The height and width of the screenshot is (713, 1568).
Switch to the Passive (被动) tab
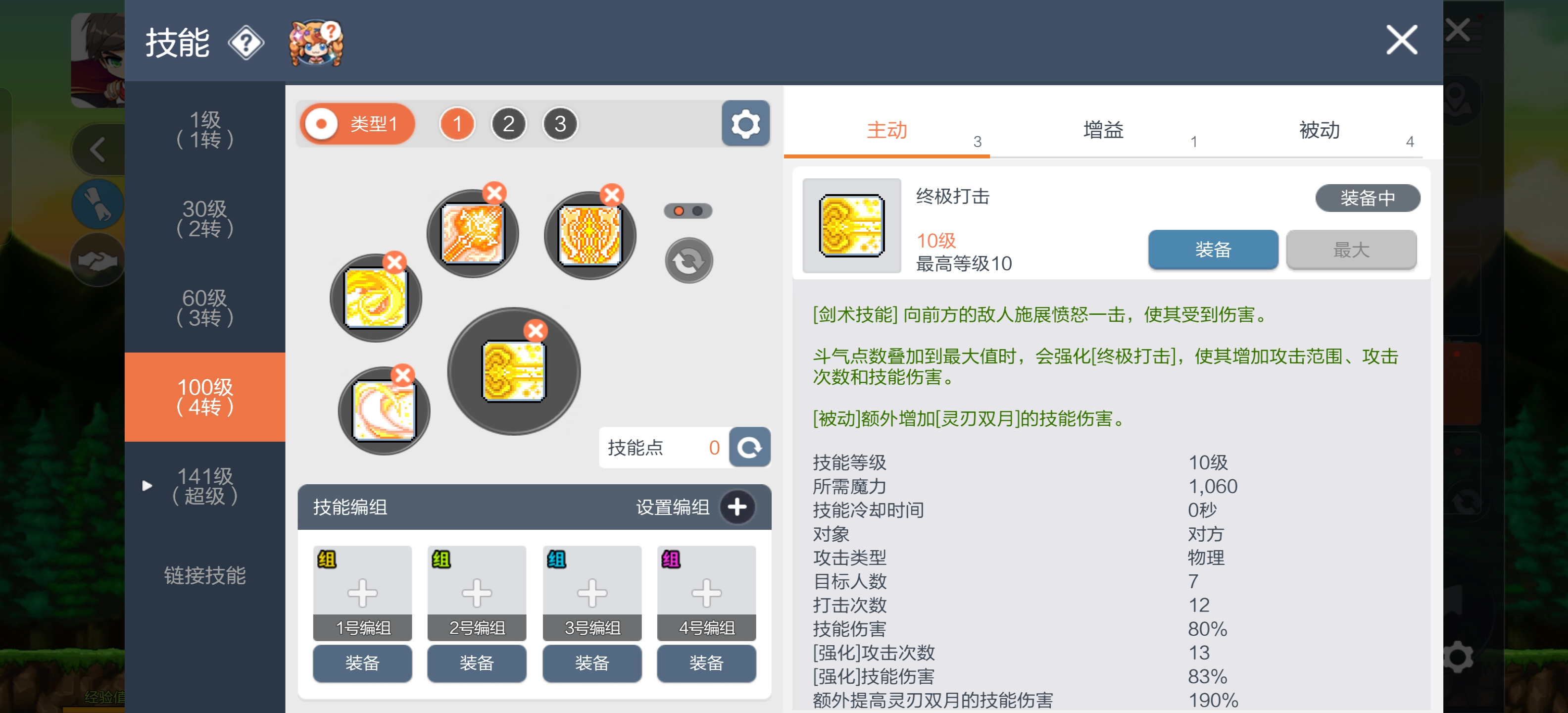(1319, 130)
